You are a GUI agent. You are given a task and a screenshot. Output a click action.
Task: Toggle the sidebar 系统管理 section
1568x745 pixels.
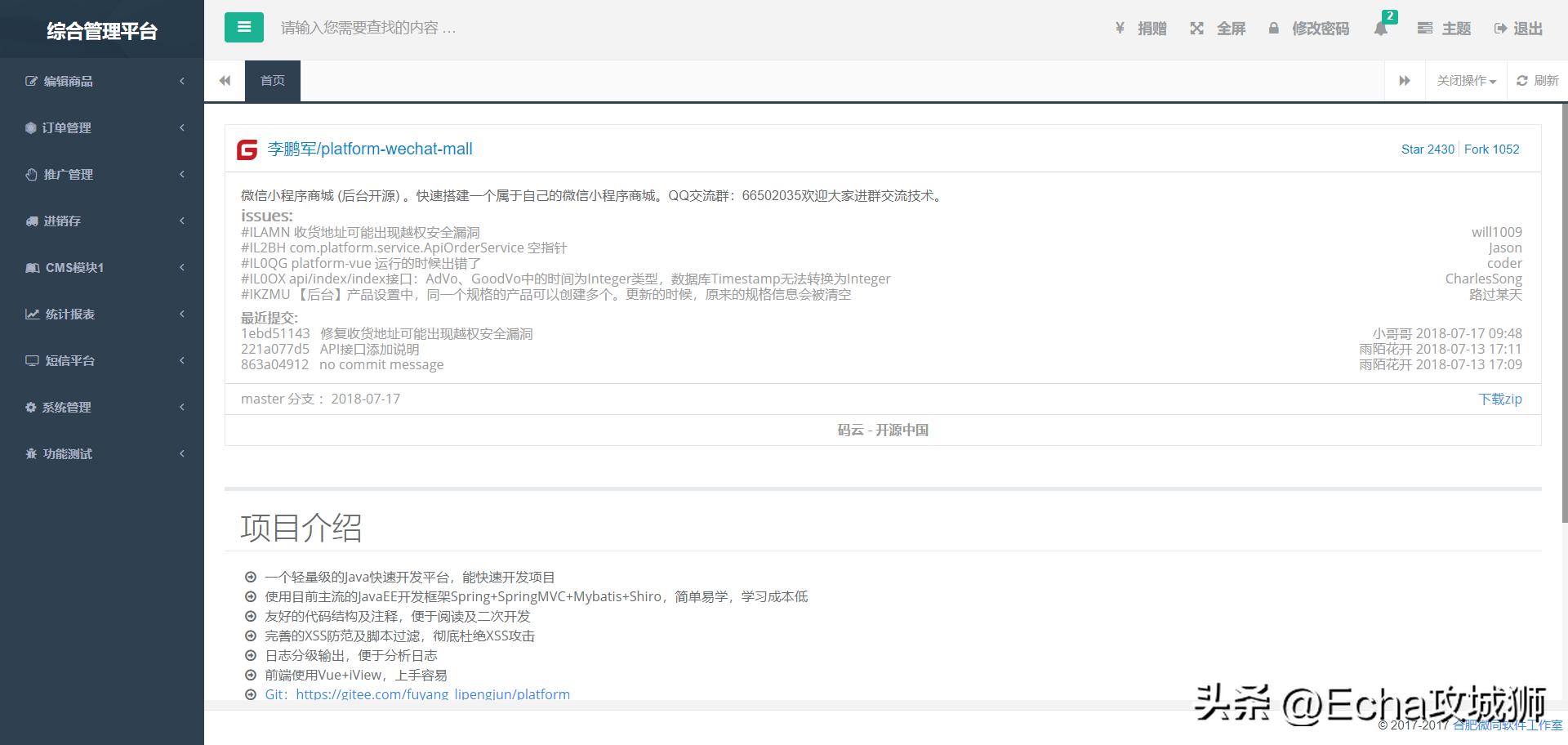tap(102, 407)
